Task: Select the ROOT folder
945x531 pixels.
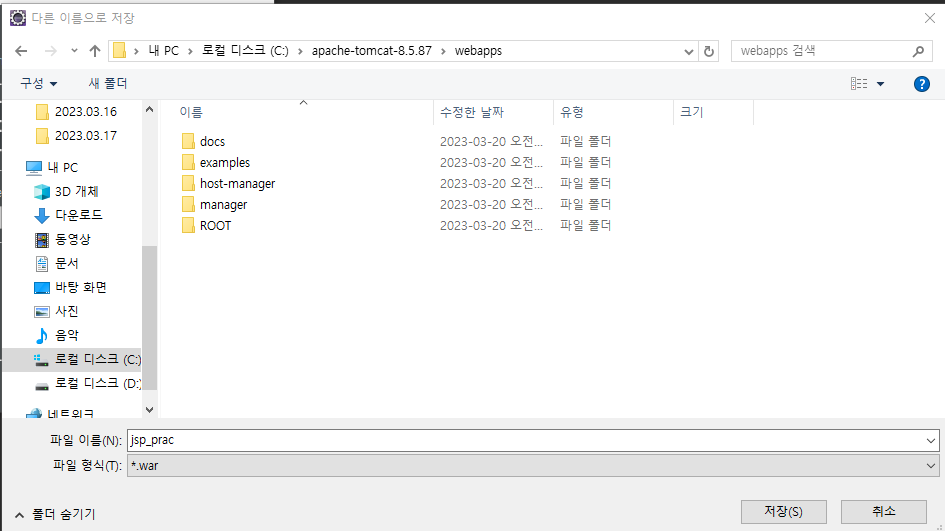Action: [x=216, y=225]
